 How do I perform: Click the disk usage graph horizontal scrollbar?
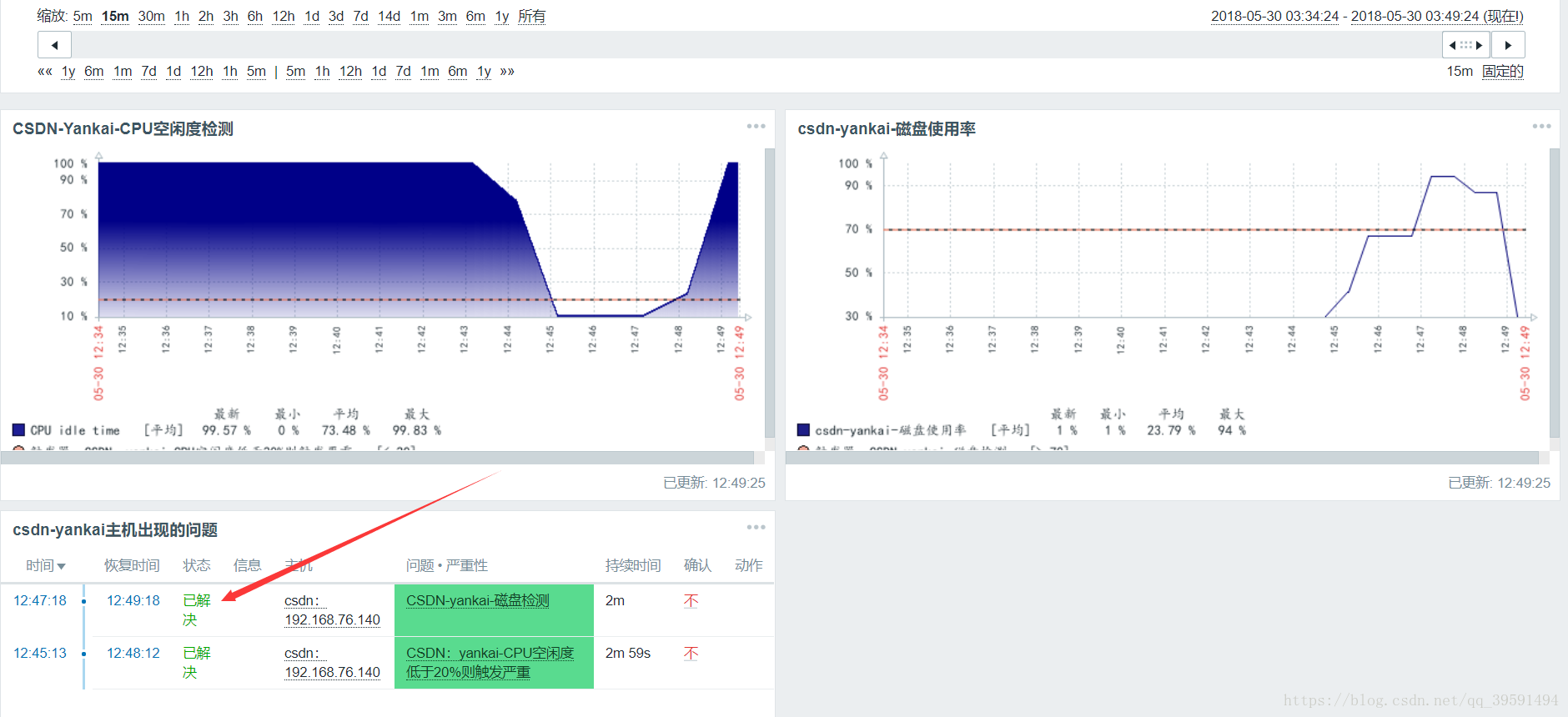pyautogui.click(x=1162, y=458)
